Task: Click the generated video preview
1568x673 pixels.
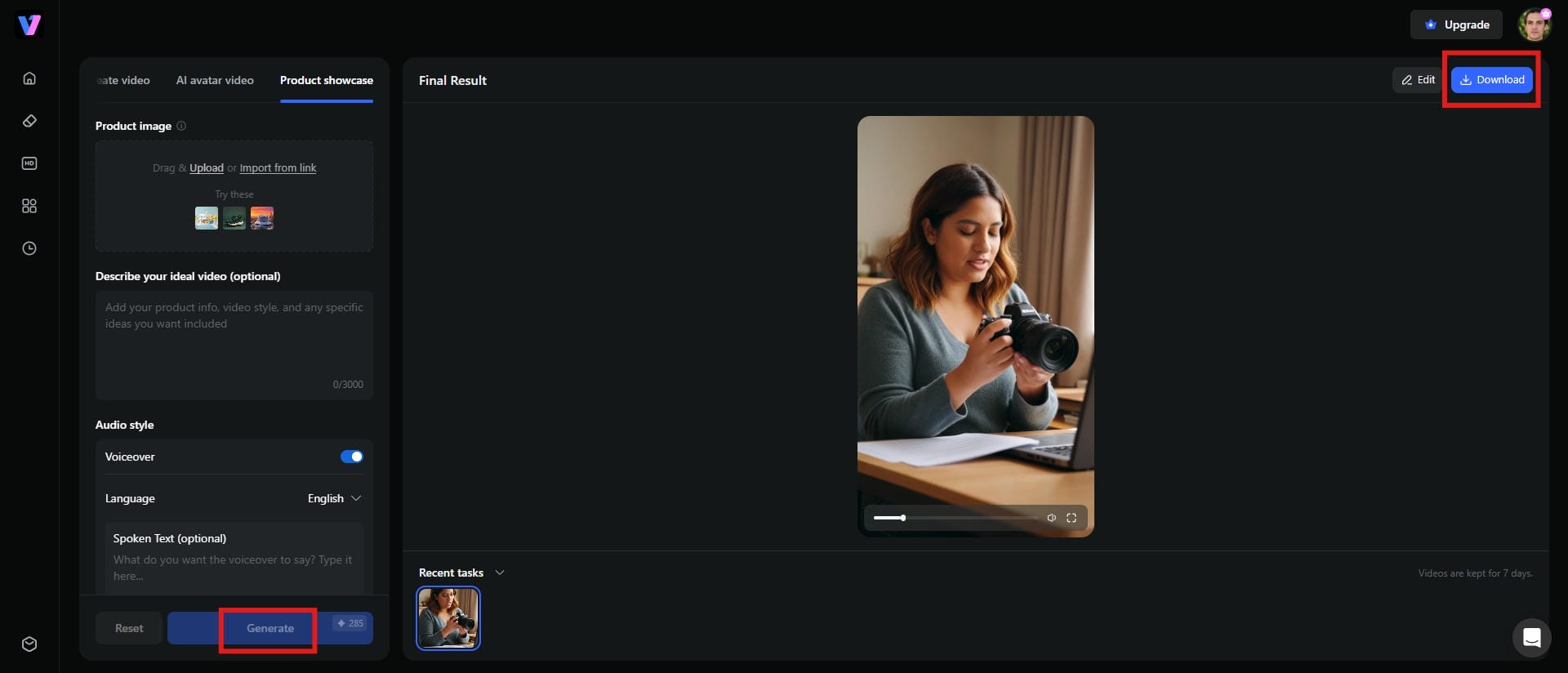Action: click(x=976, y=327)
